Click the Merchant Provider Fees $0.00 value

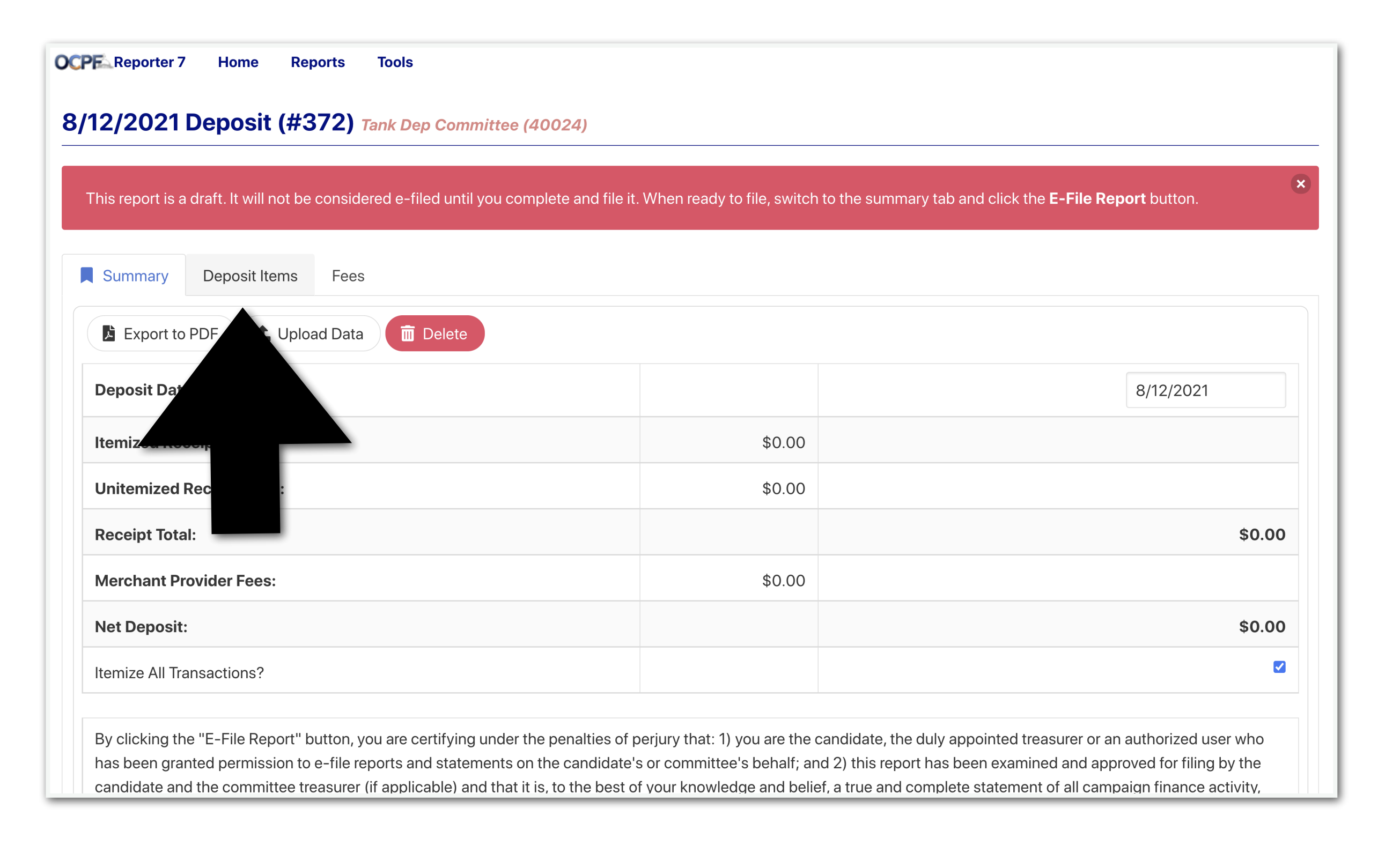[783, 581]
